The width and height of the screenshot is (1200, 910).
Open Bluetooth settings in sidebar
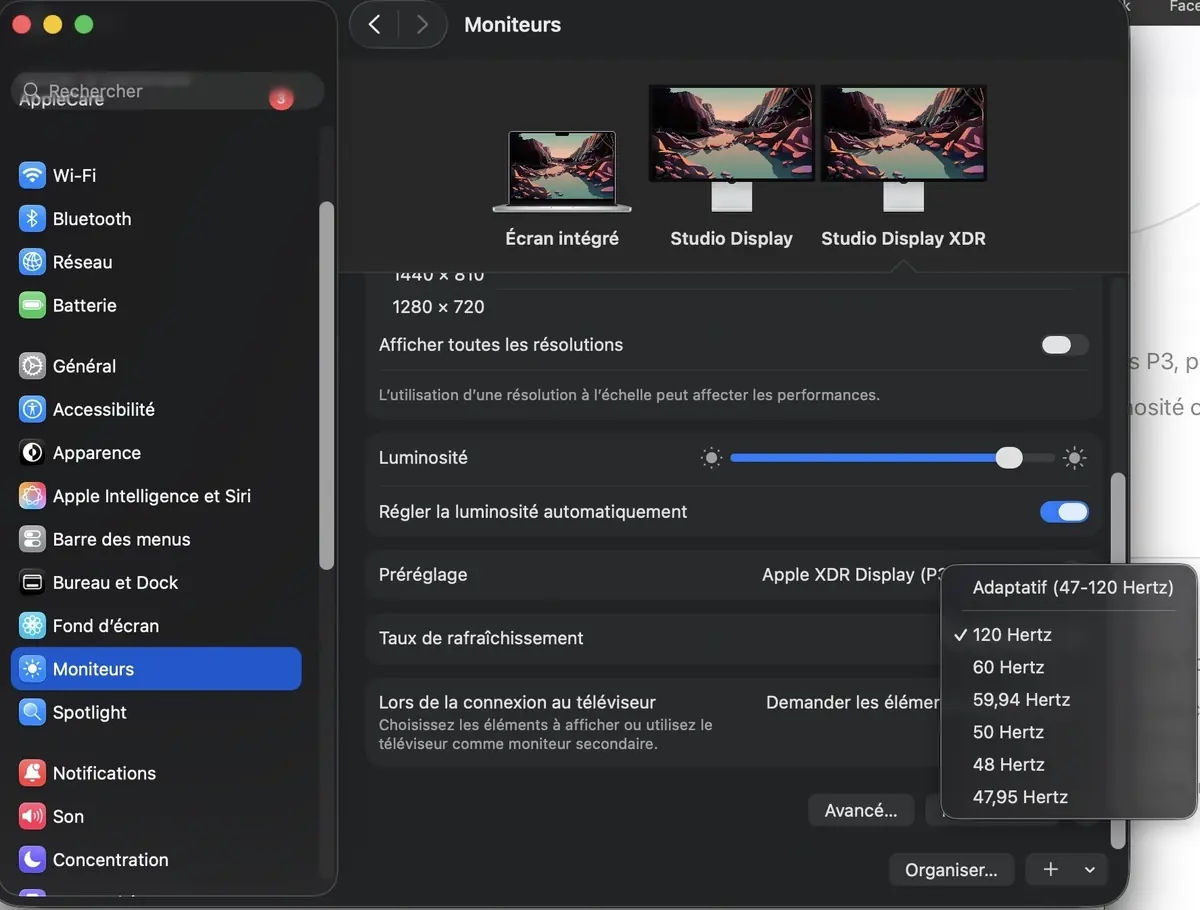click(90, 218)
